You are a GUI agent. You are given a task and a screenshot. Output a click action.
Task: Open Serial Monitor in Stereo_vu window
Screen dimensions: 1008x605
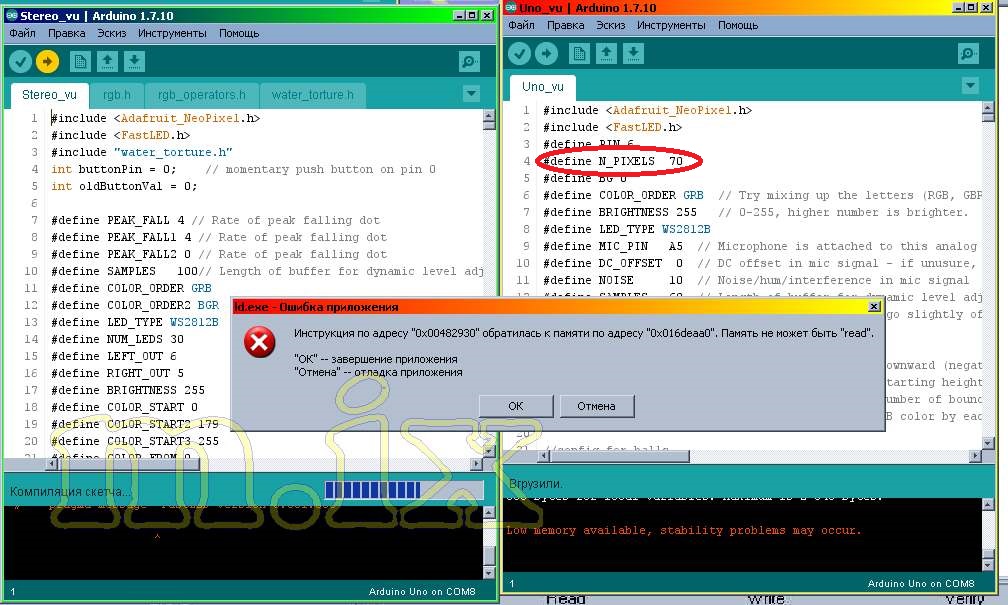(x=470, y=62)
